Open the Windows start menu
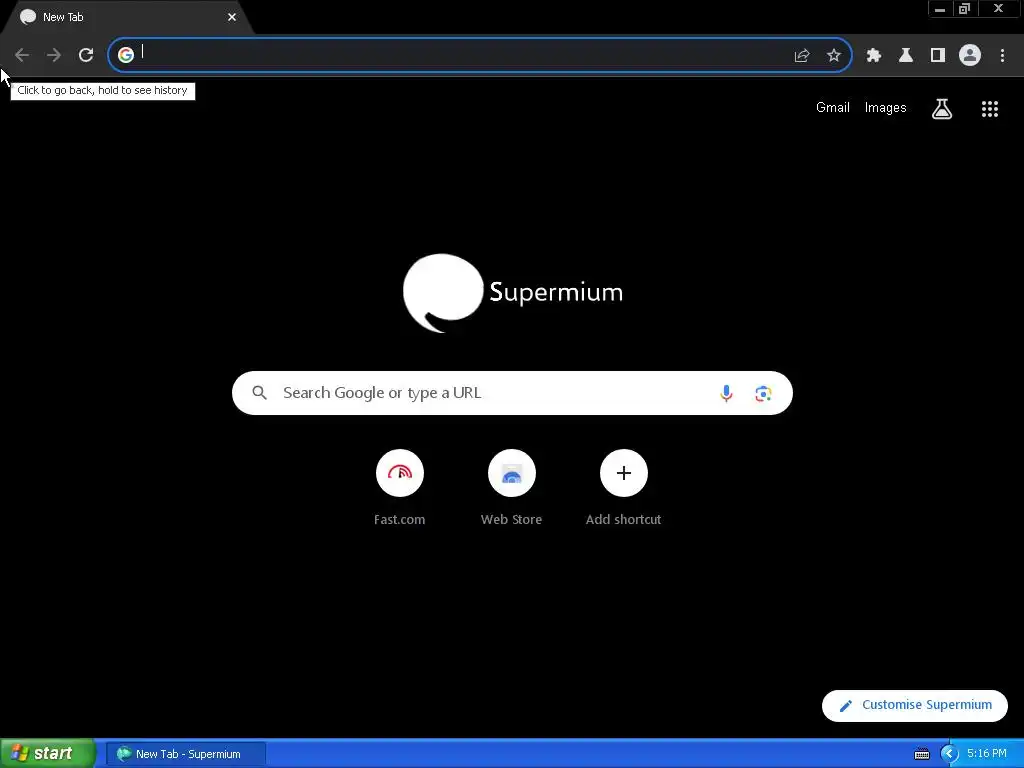This screenshot has width=1024, height=768. click(48, 754)
